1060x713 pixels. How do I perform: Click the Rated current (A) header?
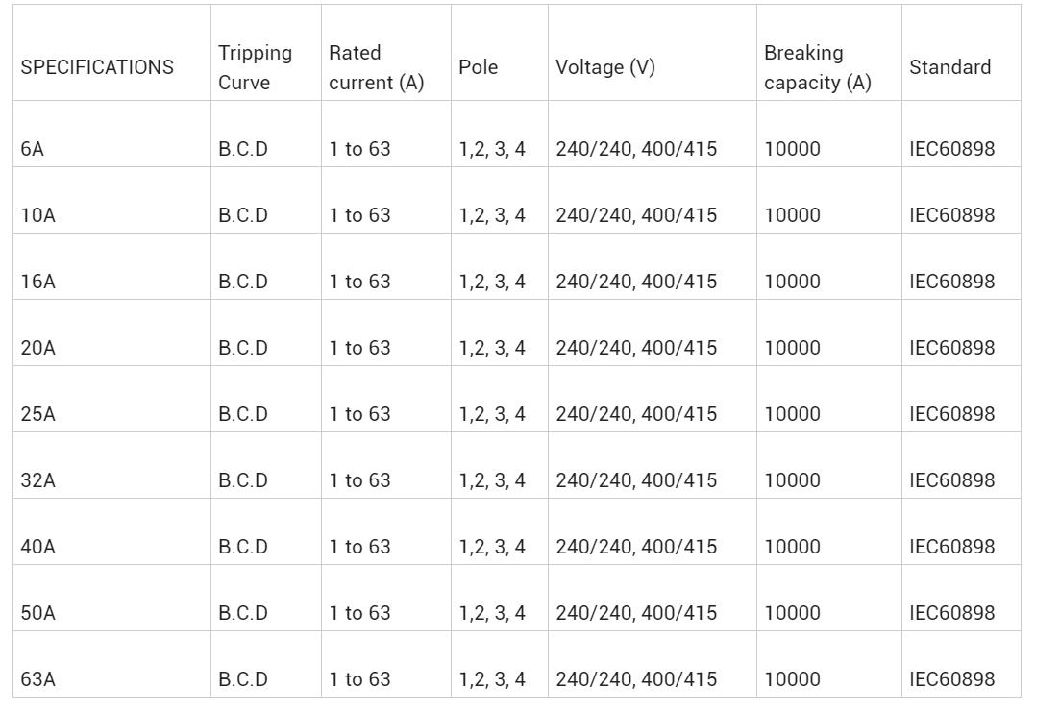376,67
